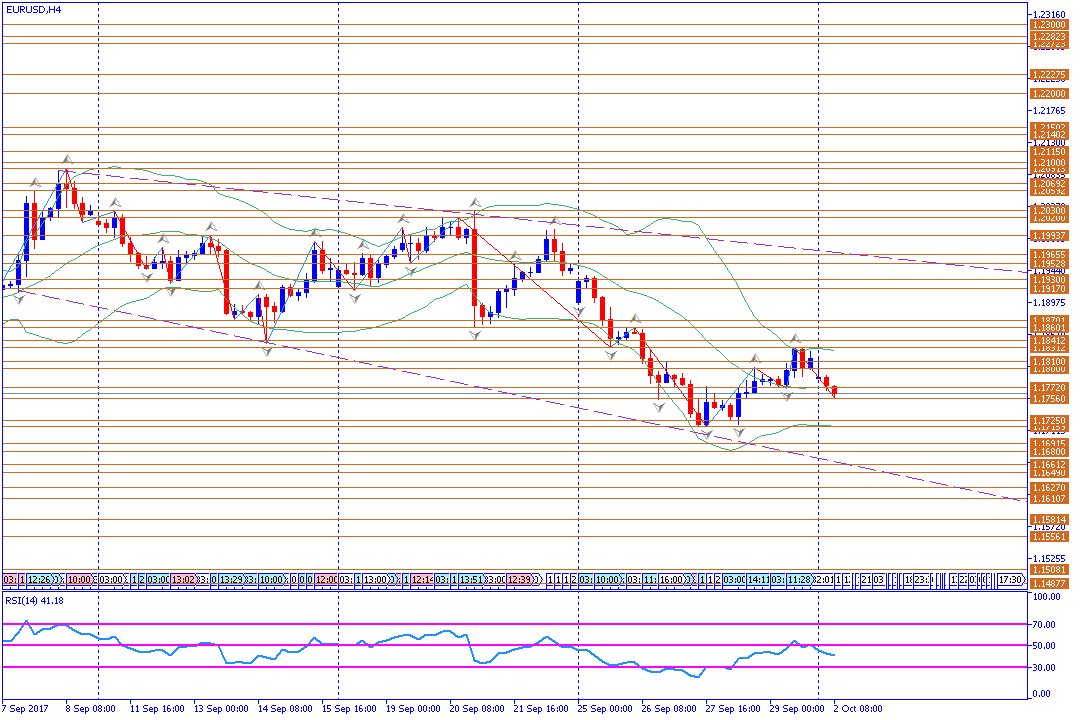Image resolution: width=1080 pixels, height=720 pixels.
Task: Click the RSI 70.00 level value
Action: (1044, 624)
